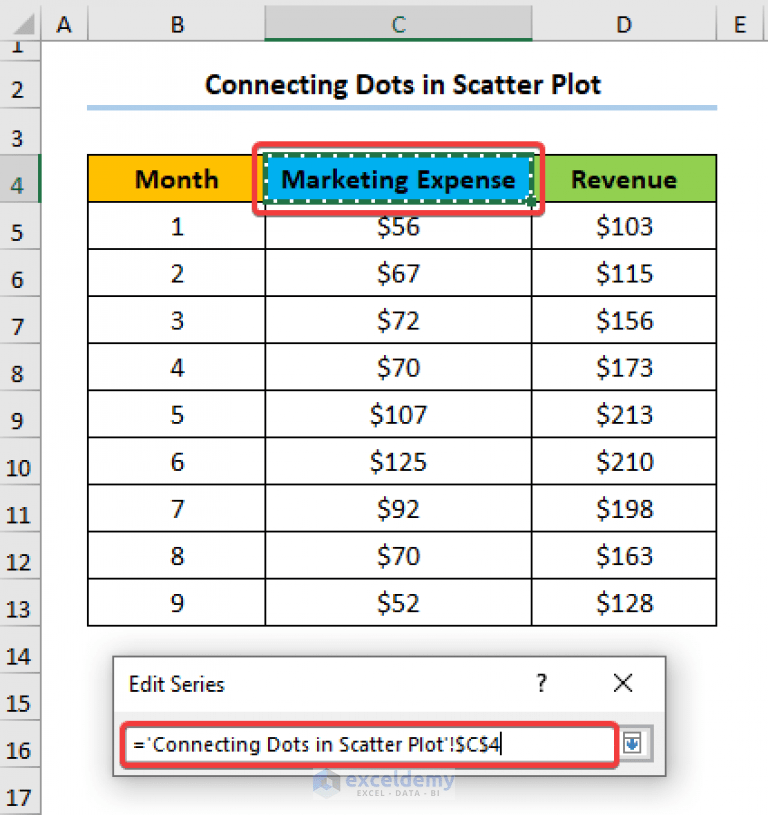Click the title 'Connecting Dots in Scatter Plot'
The height and width of the screenshot is (815, 768).
[x=403, y=85]
